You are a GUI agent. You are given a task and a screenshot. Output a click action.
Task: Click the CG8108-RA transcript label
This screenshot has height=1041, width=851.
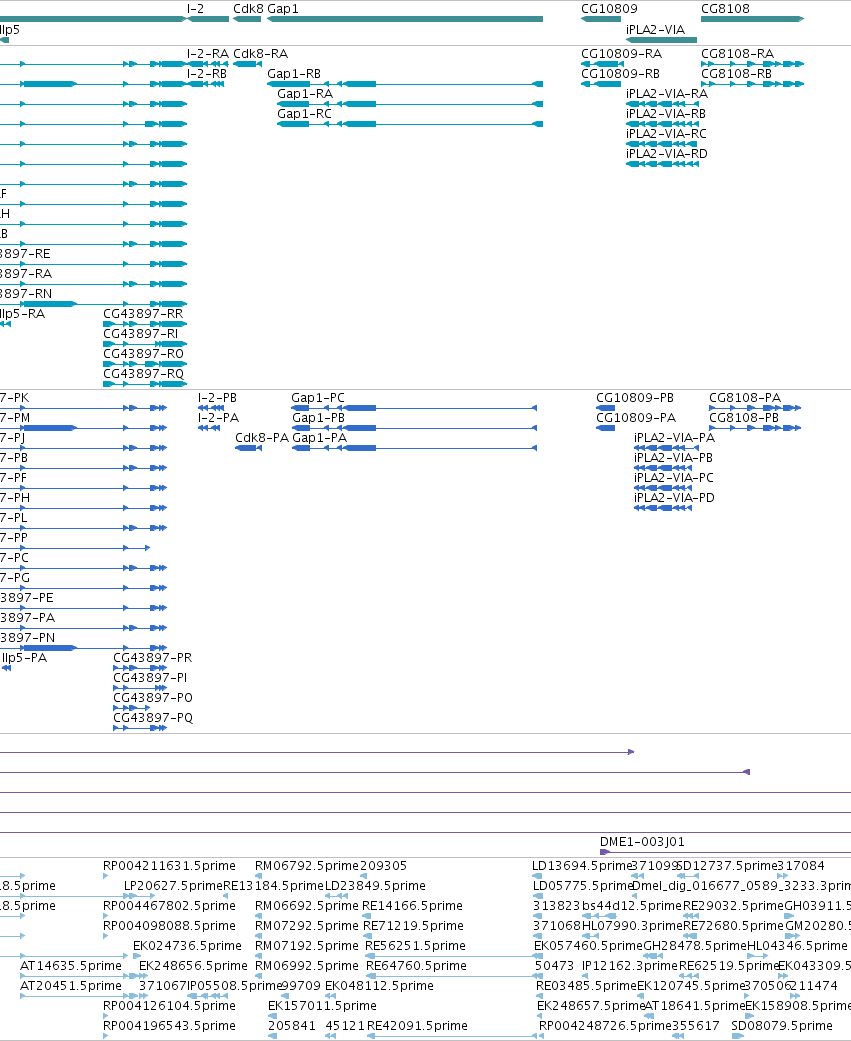point(737,54)
